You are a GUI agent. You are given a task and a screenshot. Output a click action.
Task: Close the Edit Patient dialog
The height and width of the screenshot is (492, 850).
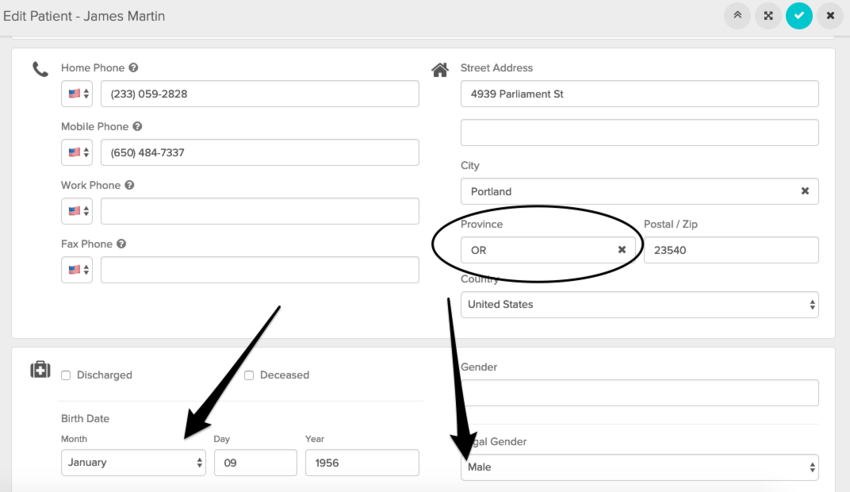click(830, 16)
